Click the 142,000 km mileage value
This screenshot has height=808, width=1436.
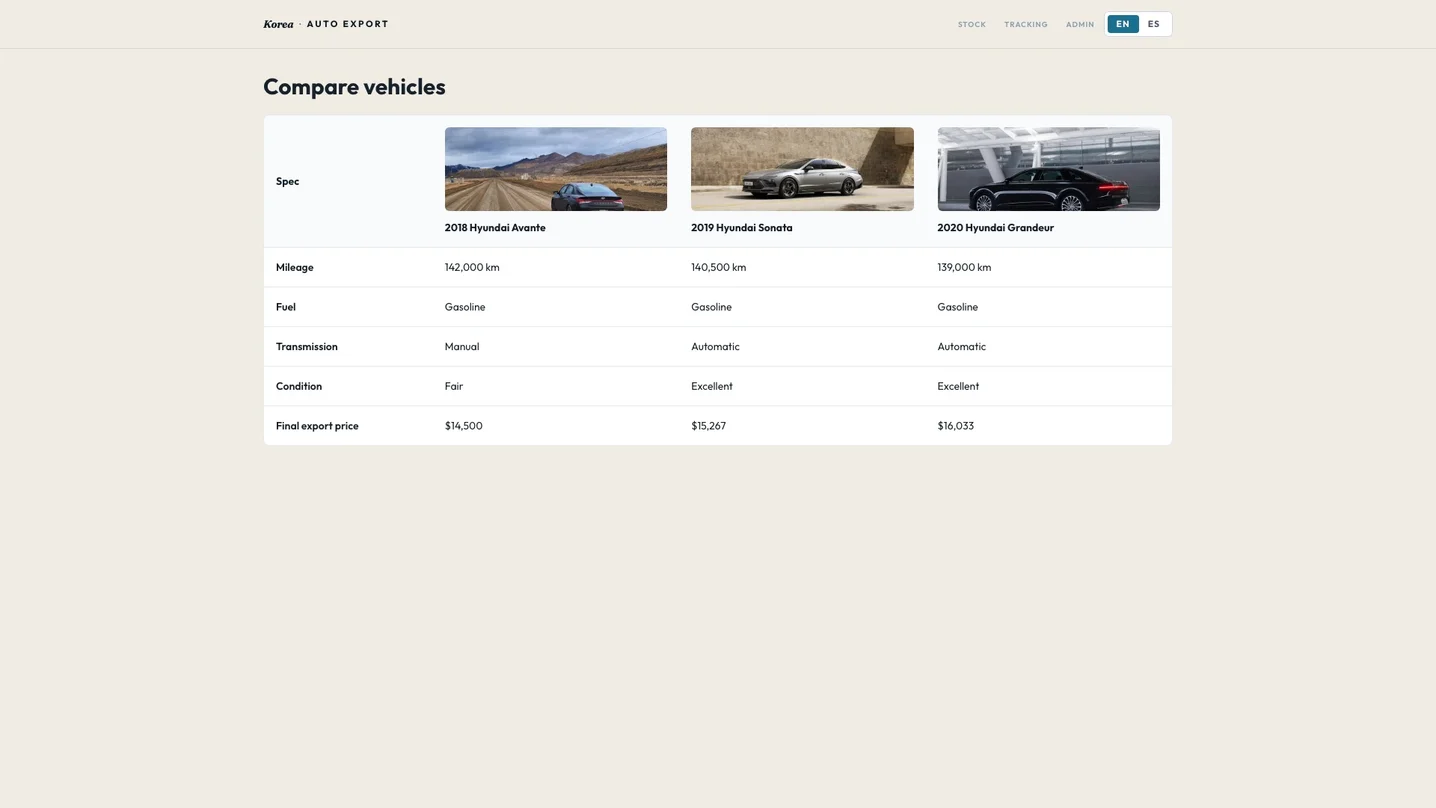click(472, 268)
